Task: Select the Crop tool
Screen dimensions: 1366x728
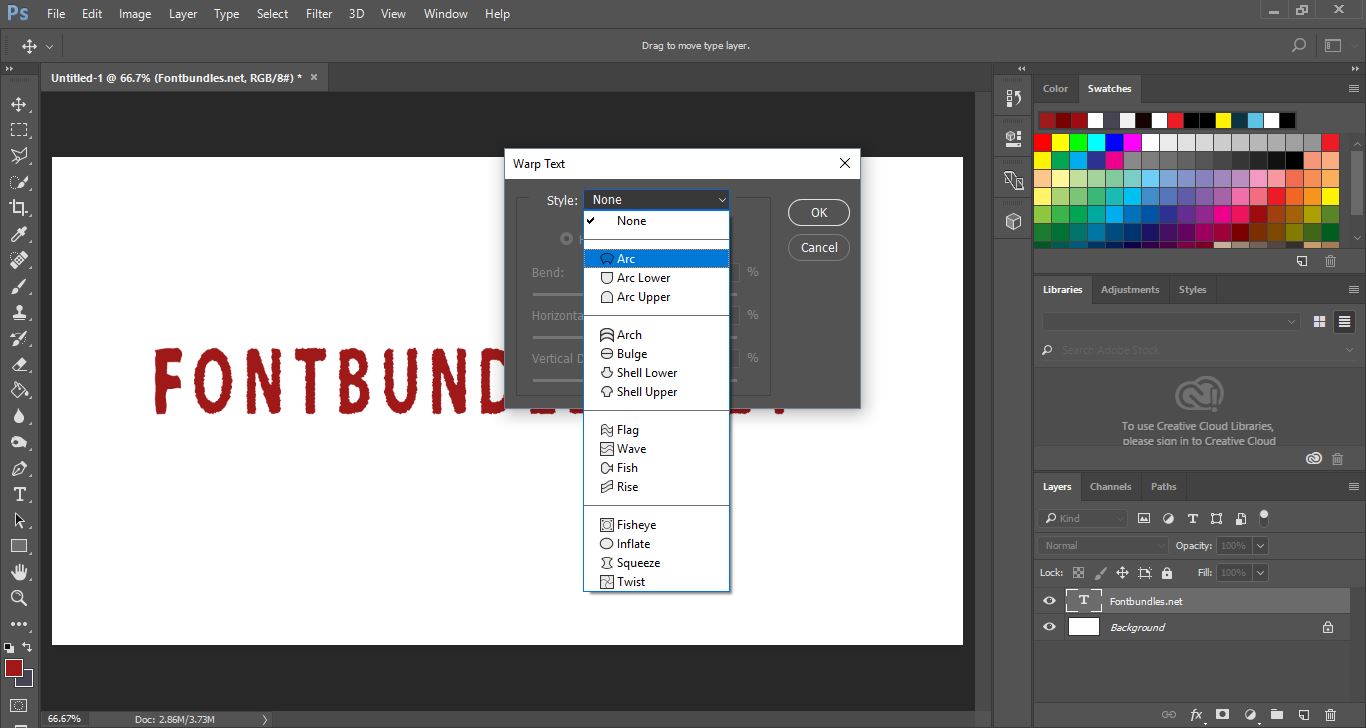Action: click(x=19, y=206)
